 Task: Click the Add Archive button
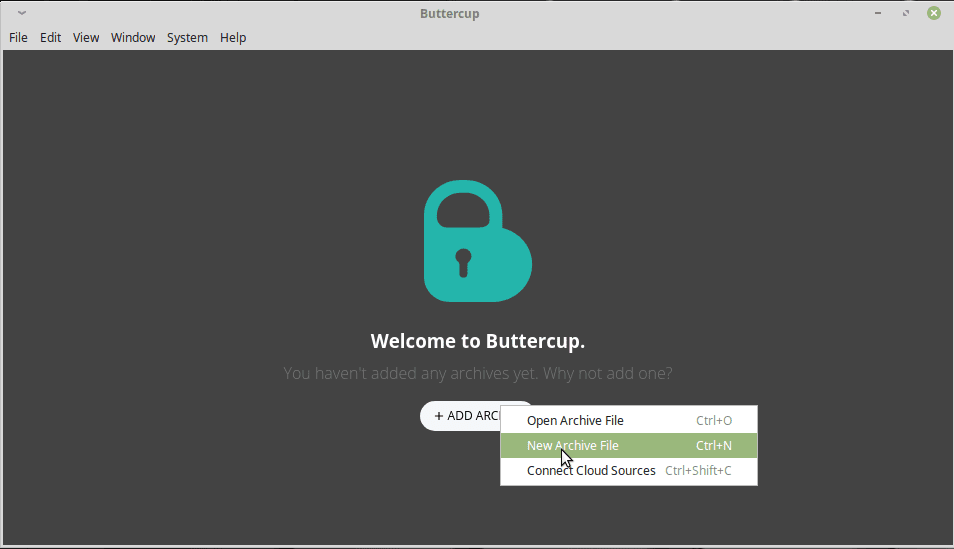click(461, 416)
